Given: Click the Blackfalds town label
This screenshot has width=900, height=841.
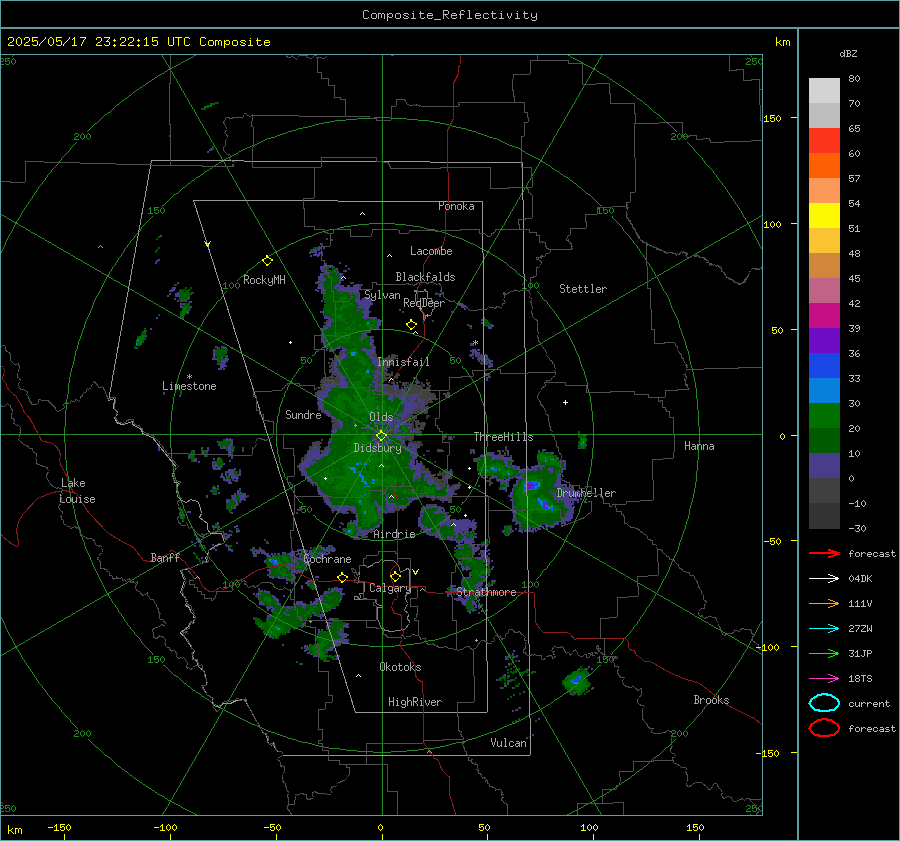Looking at the screenshot, I should (x=425, y=277).
